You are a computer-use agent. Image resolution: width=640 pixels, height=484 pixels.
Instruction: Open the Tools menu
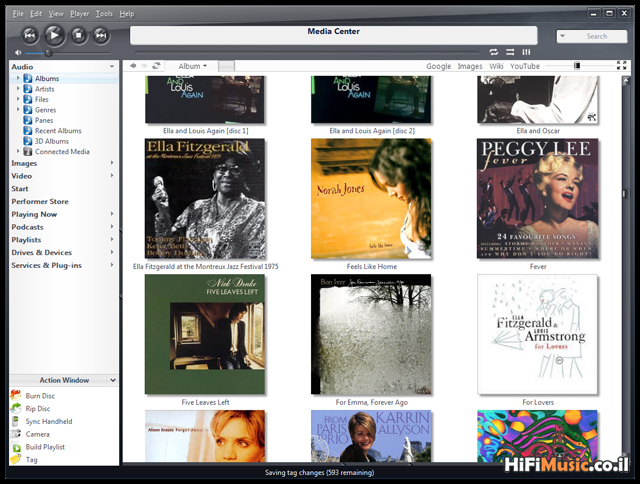pyautogui.click(x=104, y=14)
